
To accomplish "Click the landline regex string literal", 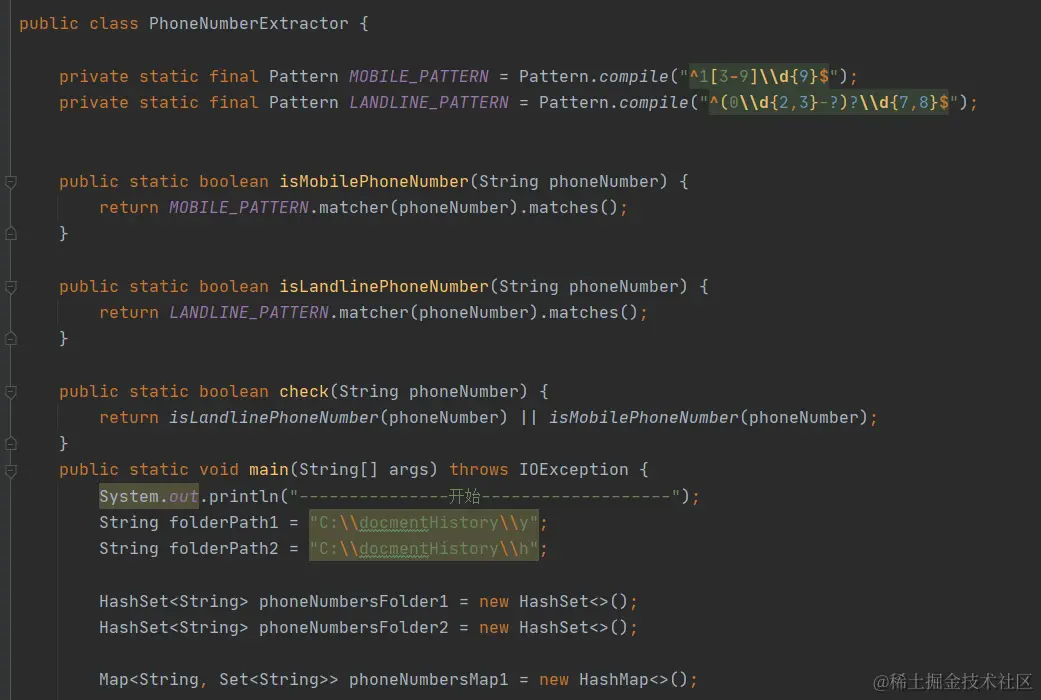I will pyautogui.click(x=829, y=102).
